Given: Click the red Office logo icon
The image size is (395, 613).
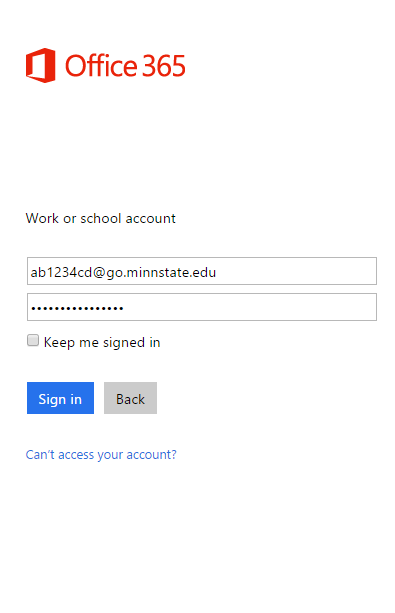Looking at the screenshot, I should [40, 65].
